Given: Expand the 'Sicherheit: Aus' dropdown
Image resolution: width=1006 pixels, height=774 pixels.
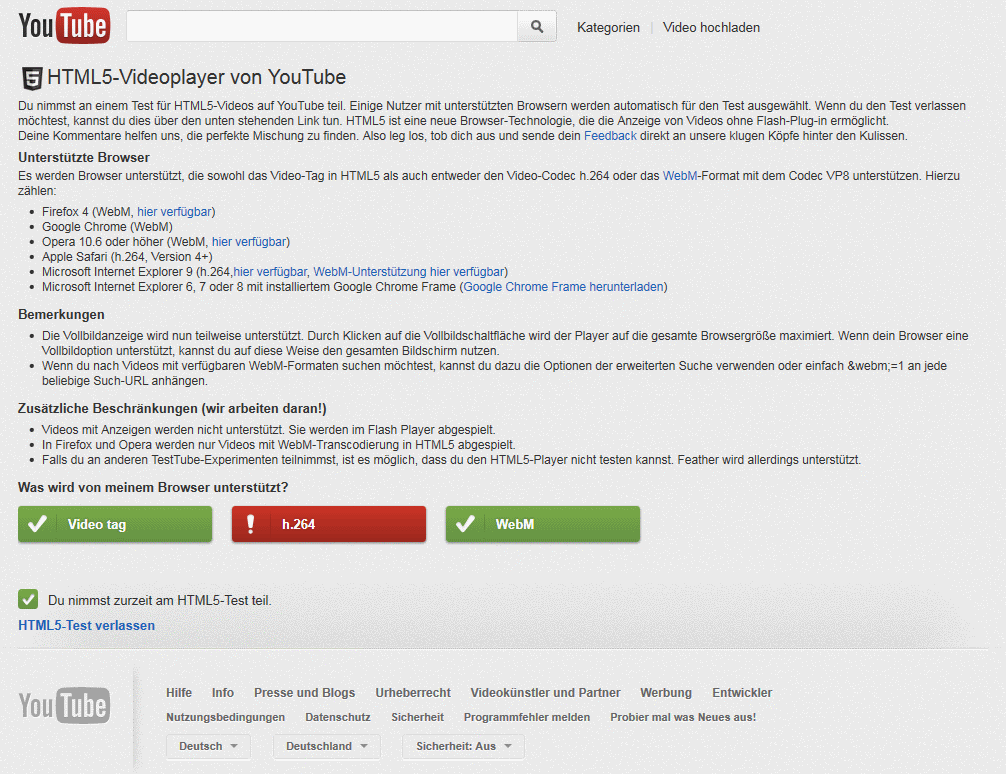Looking at the screenshot, I should pyautogui.click(x=463, y=746).
